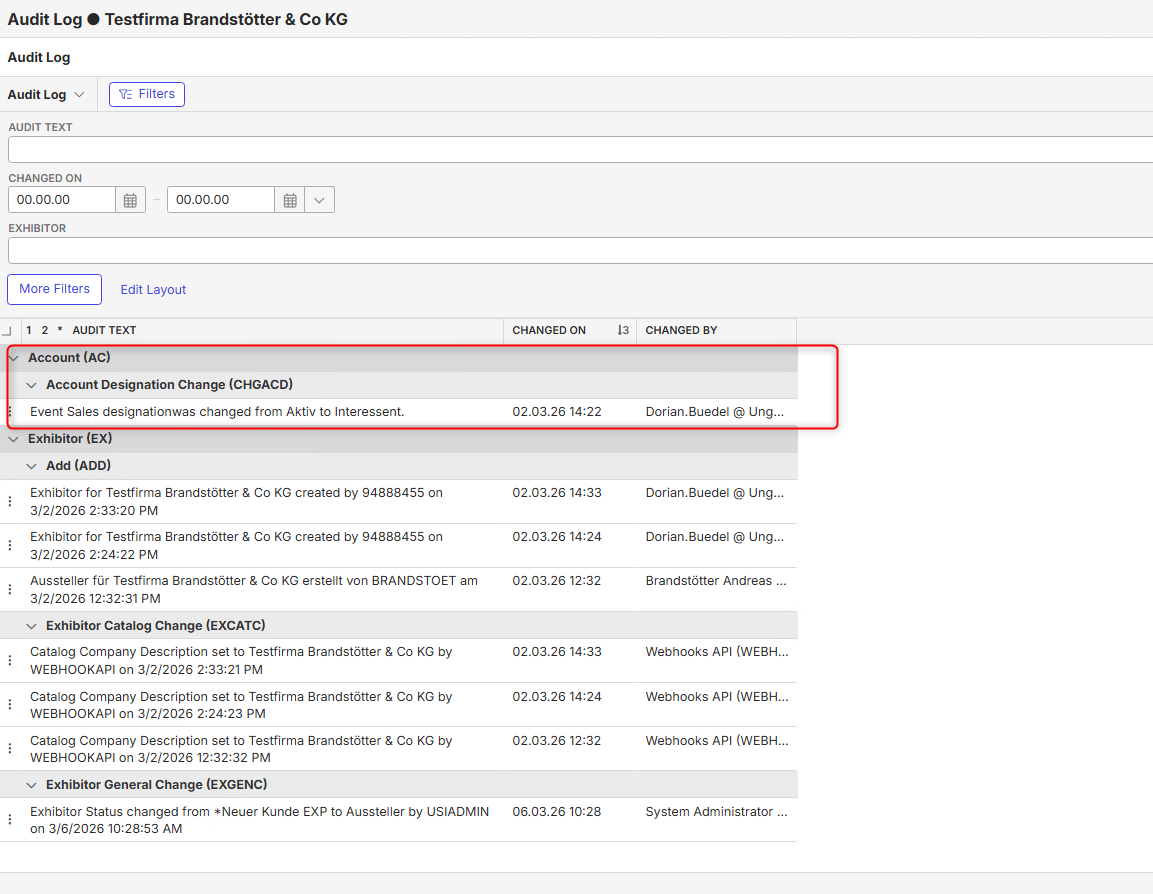Open Audit Log view dropdown
This screenshot has width=1153, height=894.
pyautogui.click(x=46, y=95)
